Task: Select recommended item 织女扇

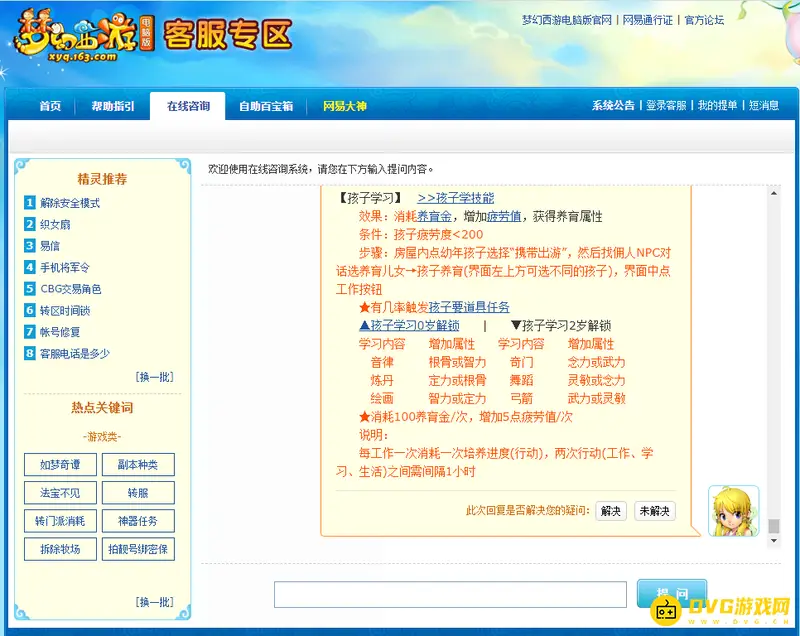Action: point(55,224)
